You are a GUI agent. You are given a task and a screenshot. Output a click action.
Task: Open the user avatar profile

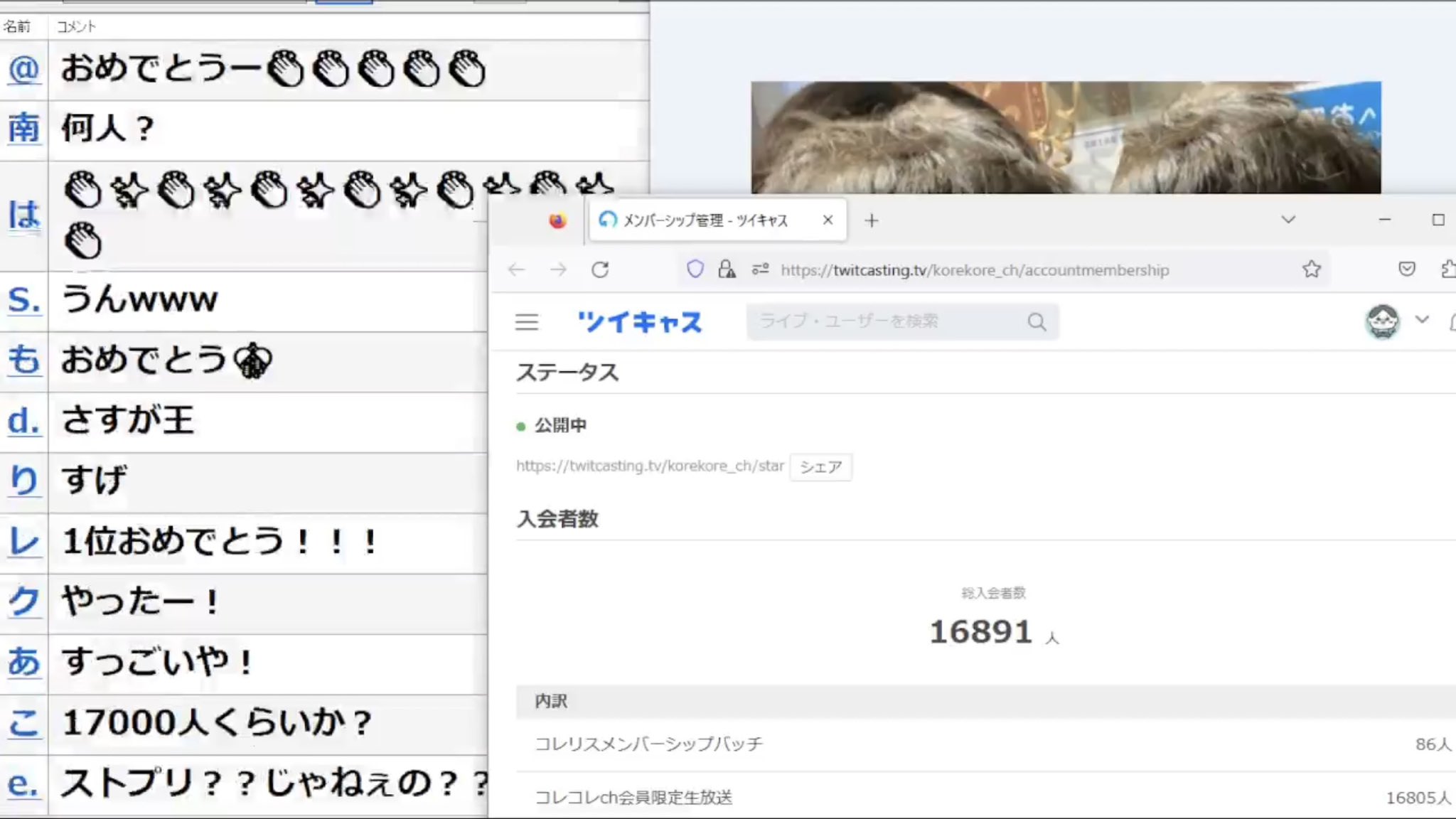pos(1382,321)
